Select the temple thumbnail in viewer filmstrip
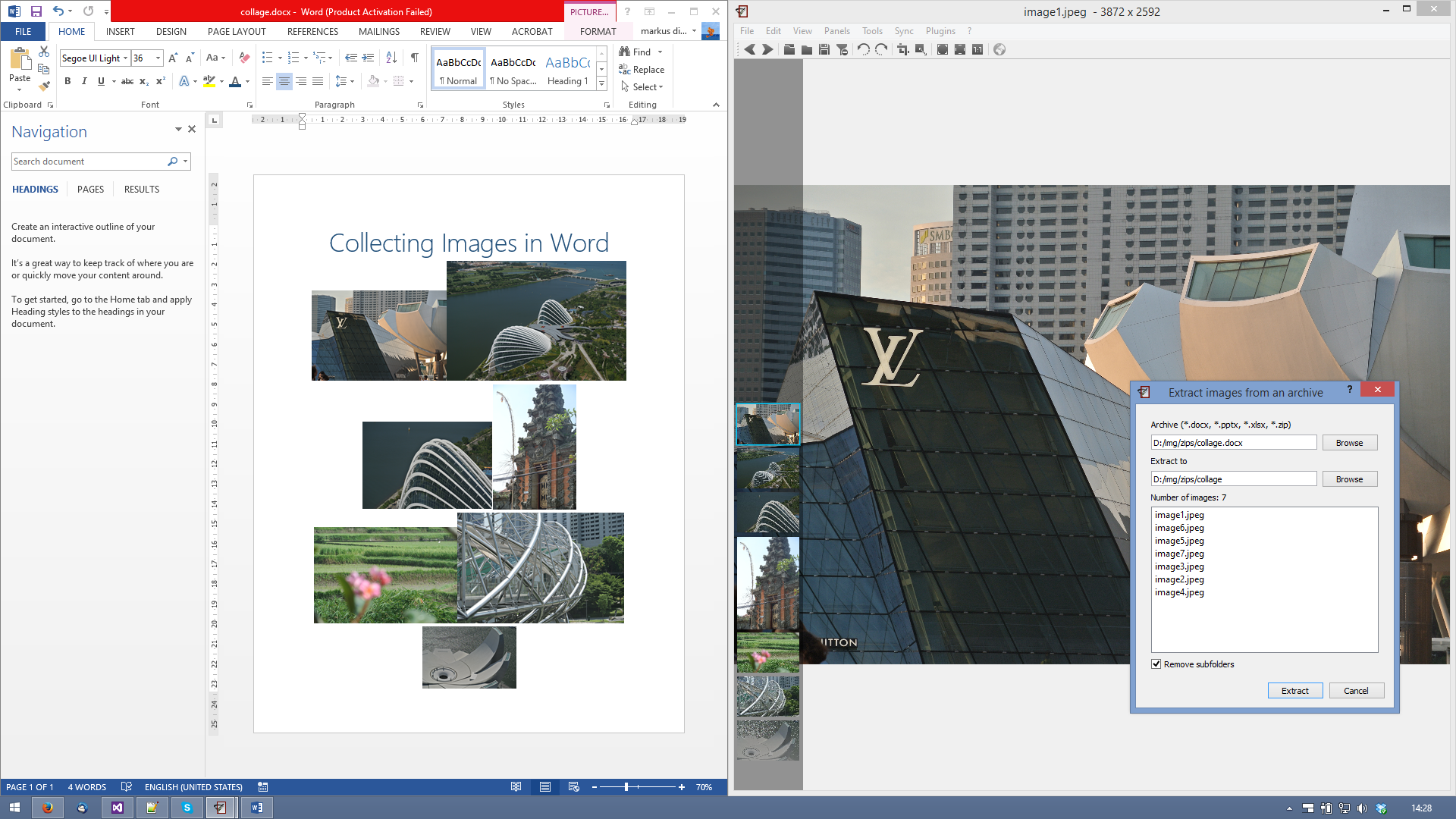Viewport: 1456px width, 819px height. [x=768, y=583]
